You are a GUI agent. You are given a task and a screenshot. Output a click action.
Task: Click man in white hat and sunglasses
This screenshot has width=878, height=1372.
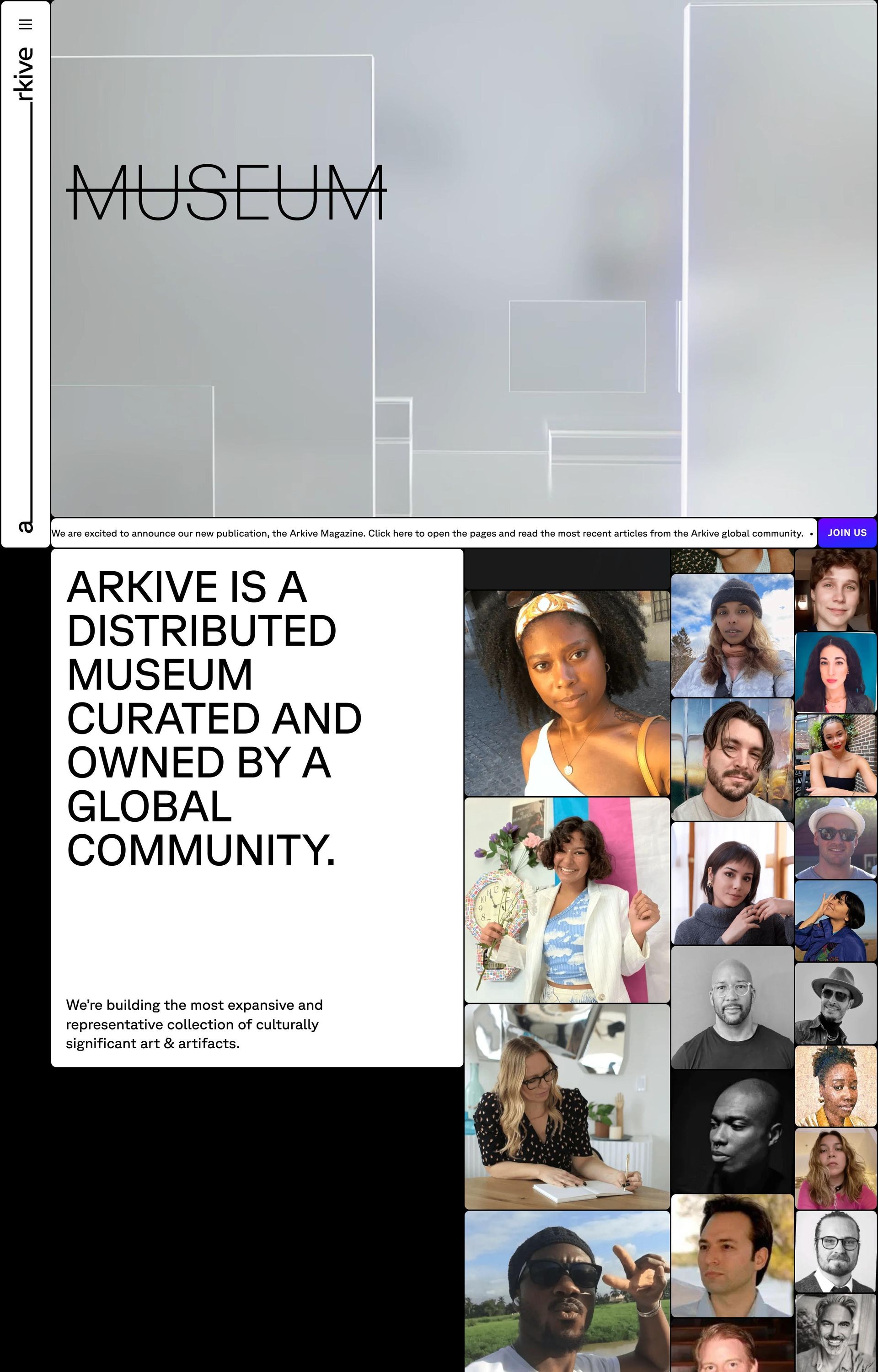[x=835, y=838]
